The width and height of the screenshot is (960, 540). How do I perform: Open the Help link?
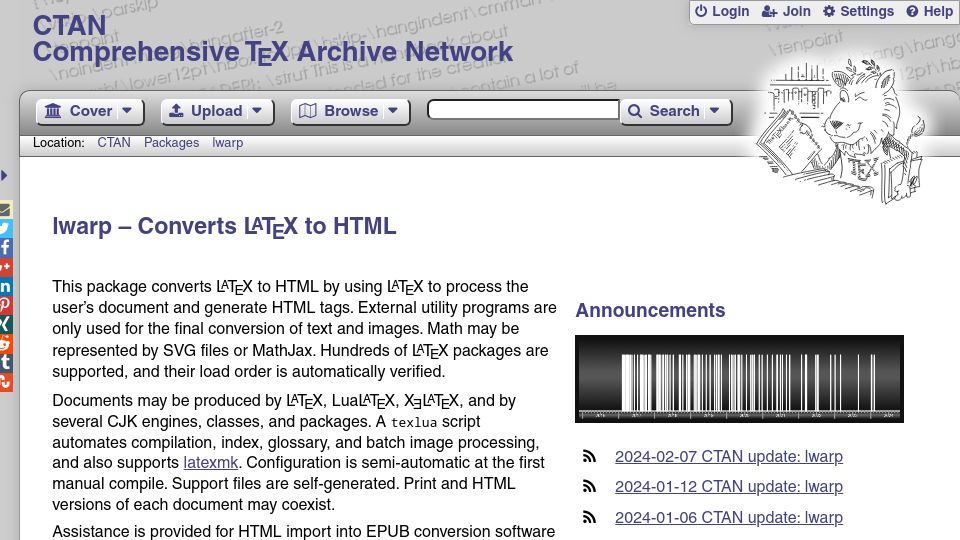[929, 11]
